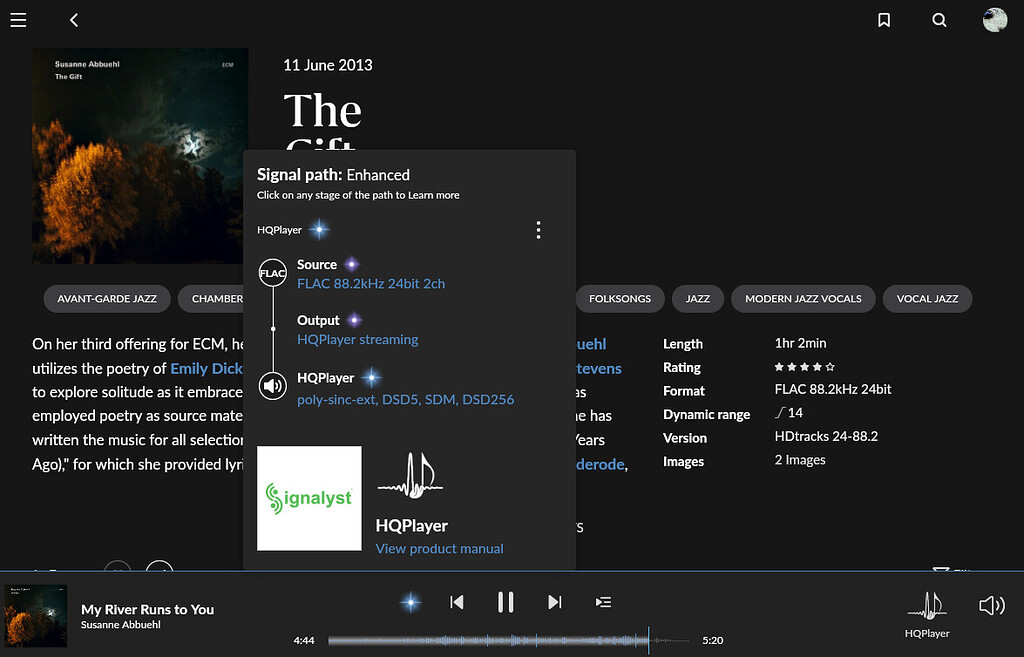This screenshot has width=1024, height=657.
Task: Open the play queue icon
Action: 603,601
